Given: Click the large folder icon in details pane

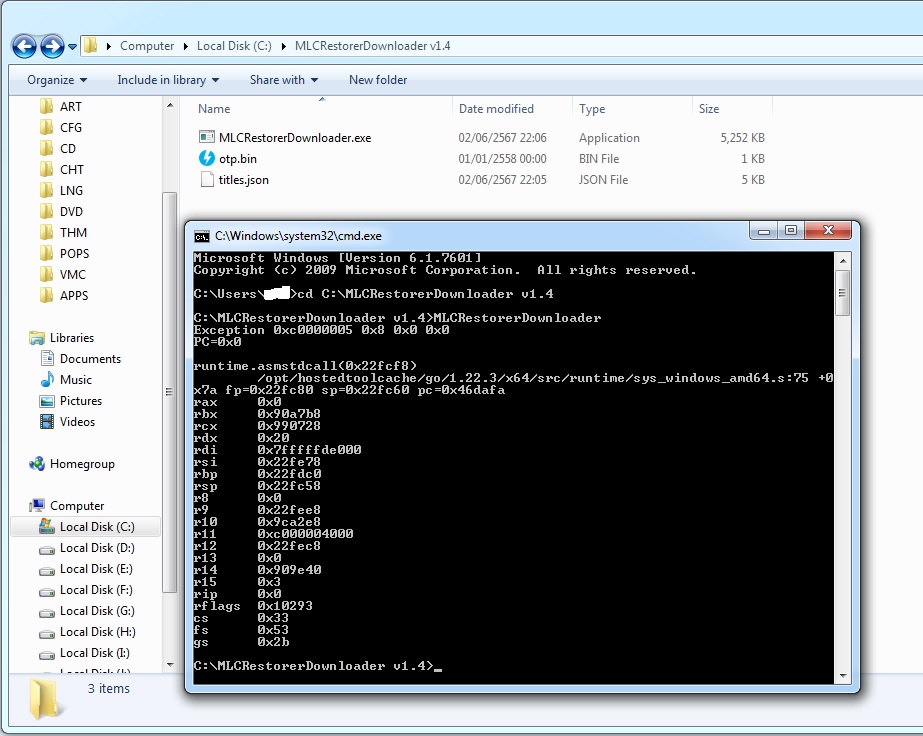Looking at the screenshot, I should (45, 698).
